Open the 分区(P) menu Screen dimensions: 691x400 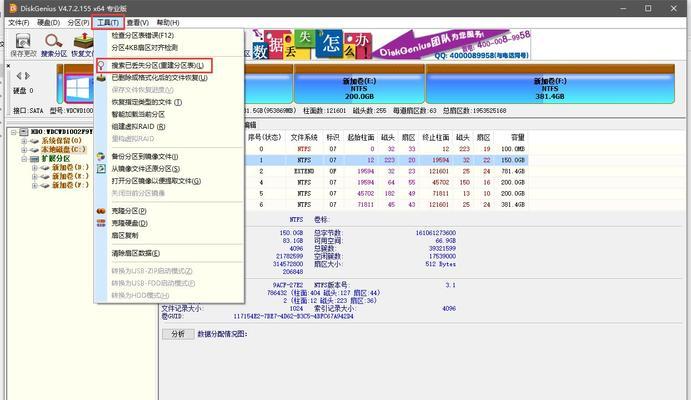click(78, 22)
